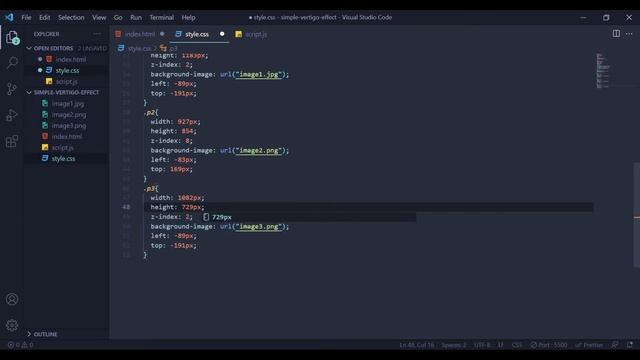Open image3.png in the folder tree
Image resolution: width=640 pixels, height=360 pixels.
(69, 126)
